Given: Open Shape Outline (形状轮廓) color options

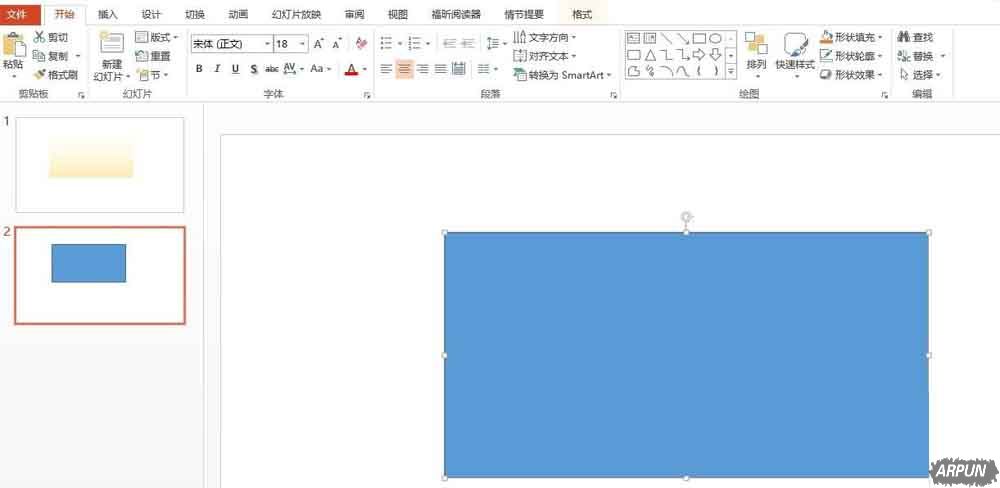Looking at the screenshot, I should (x=852, y=56).
